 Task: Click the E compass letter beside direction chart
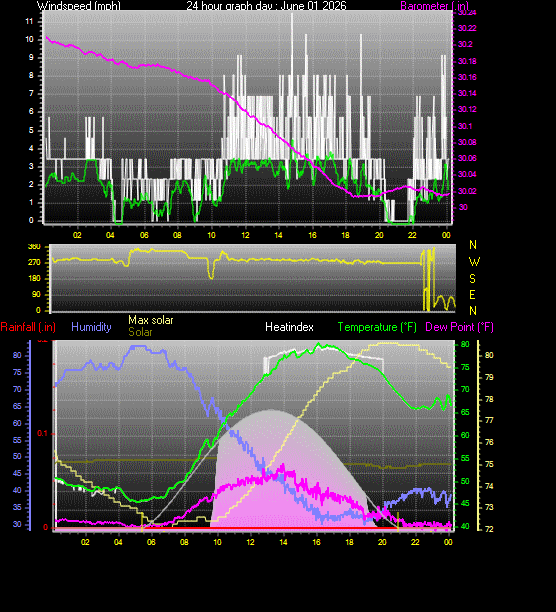pyautogui.click(x=473, y=295)
